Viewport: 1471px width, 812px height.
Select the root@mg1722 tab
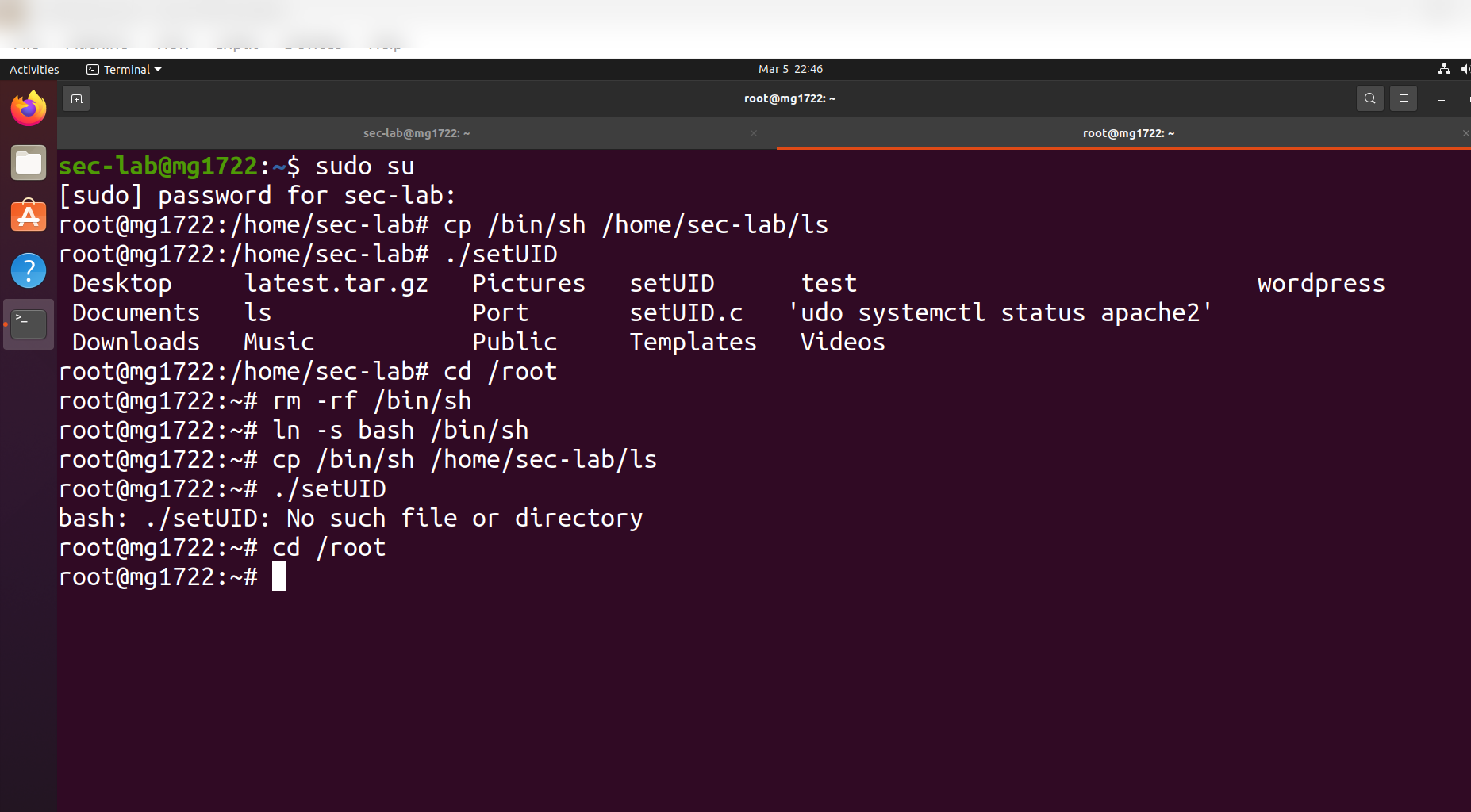point(1128,133)
